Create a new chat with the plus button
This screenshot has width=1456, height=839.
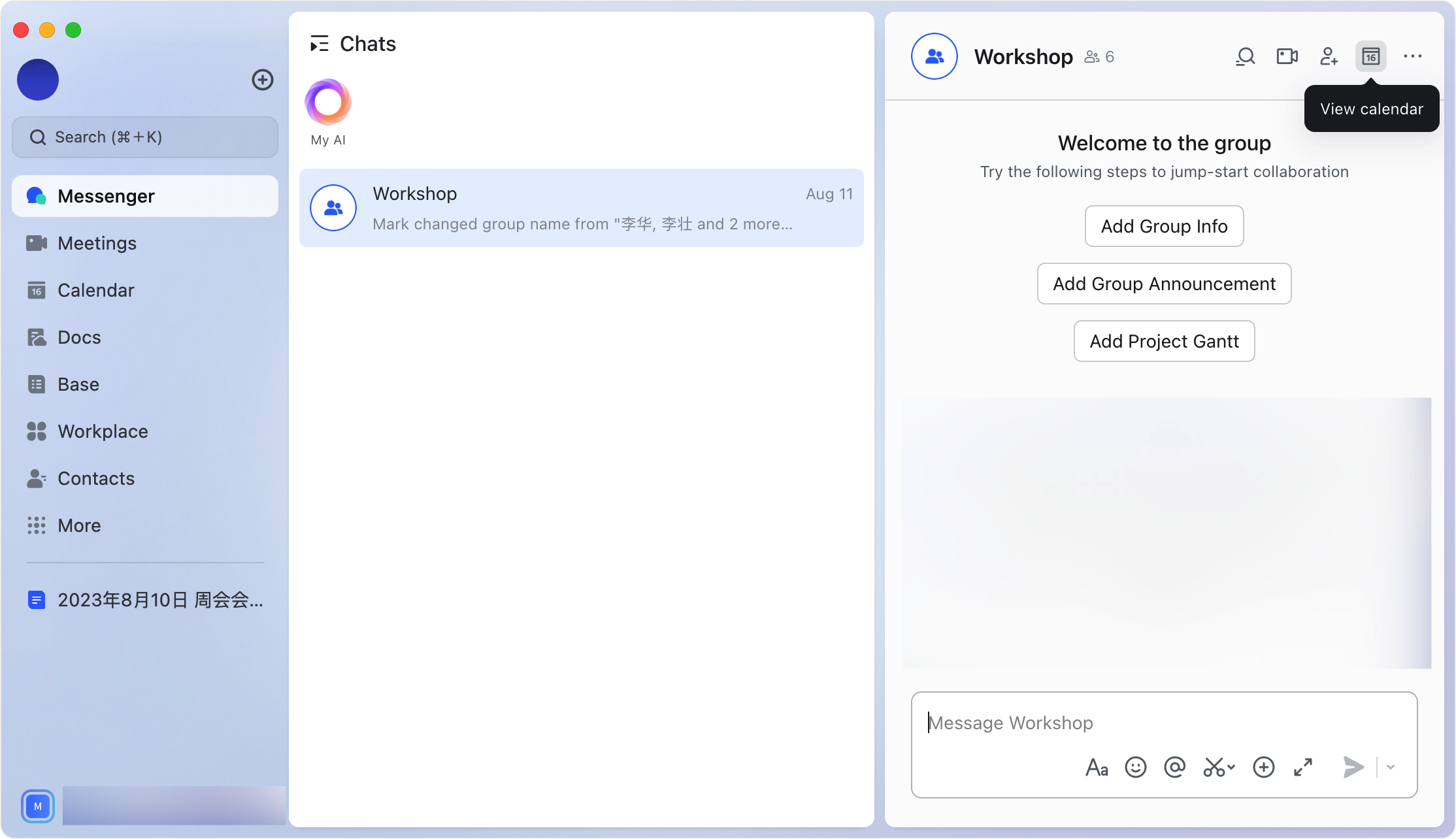click(263, 80)
